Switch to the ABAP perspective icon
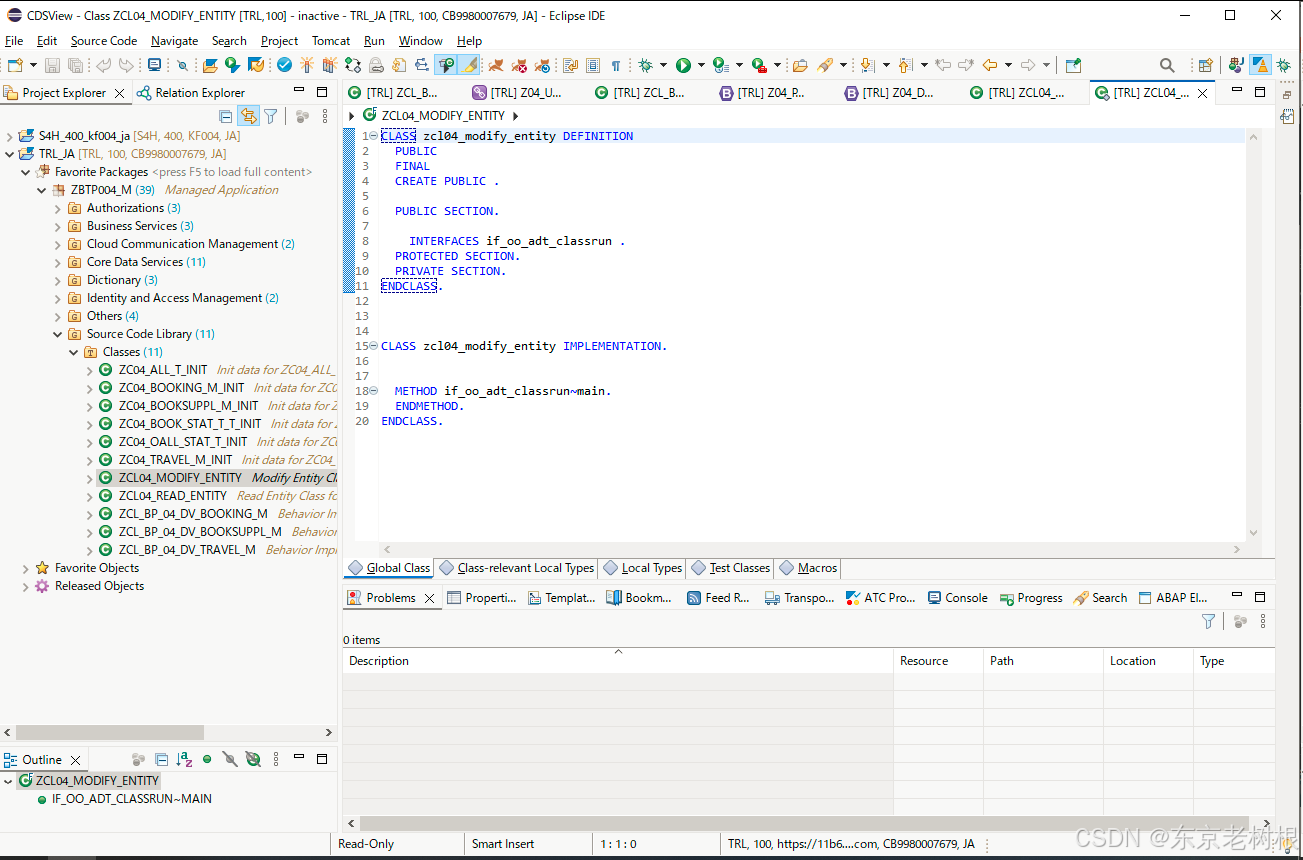 pos(1260,65)
